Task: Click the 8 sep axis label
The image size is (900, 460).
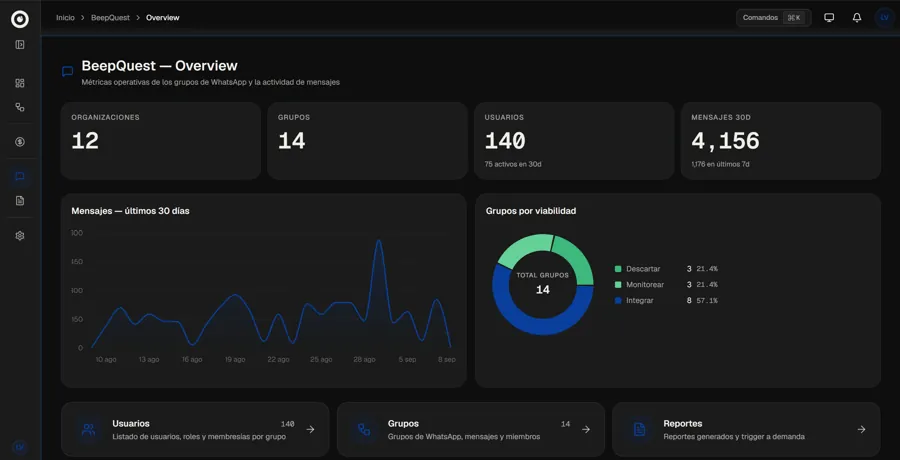Action: coord(447,360)
